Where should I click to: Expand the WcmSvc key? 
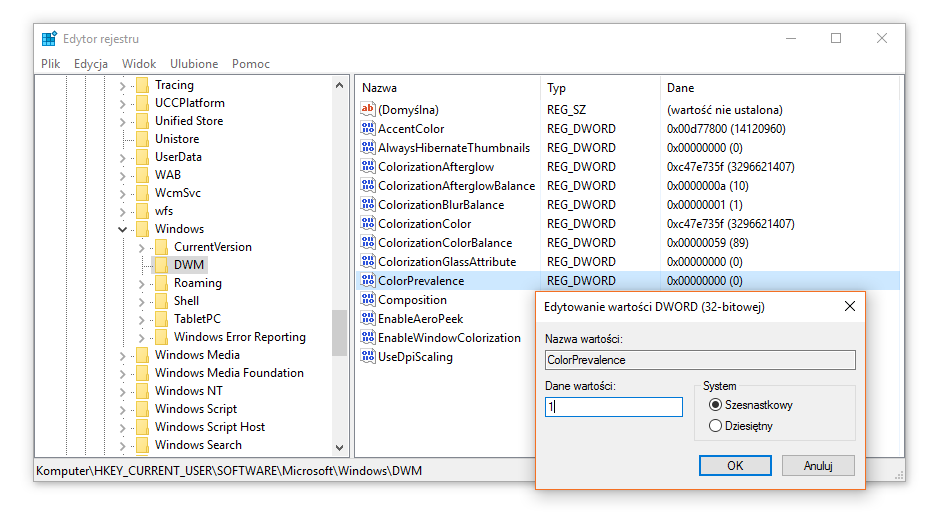(x=122, y=193)
